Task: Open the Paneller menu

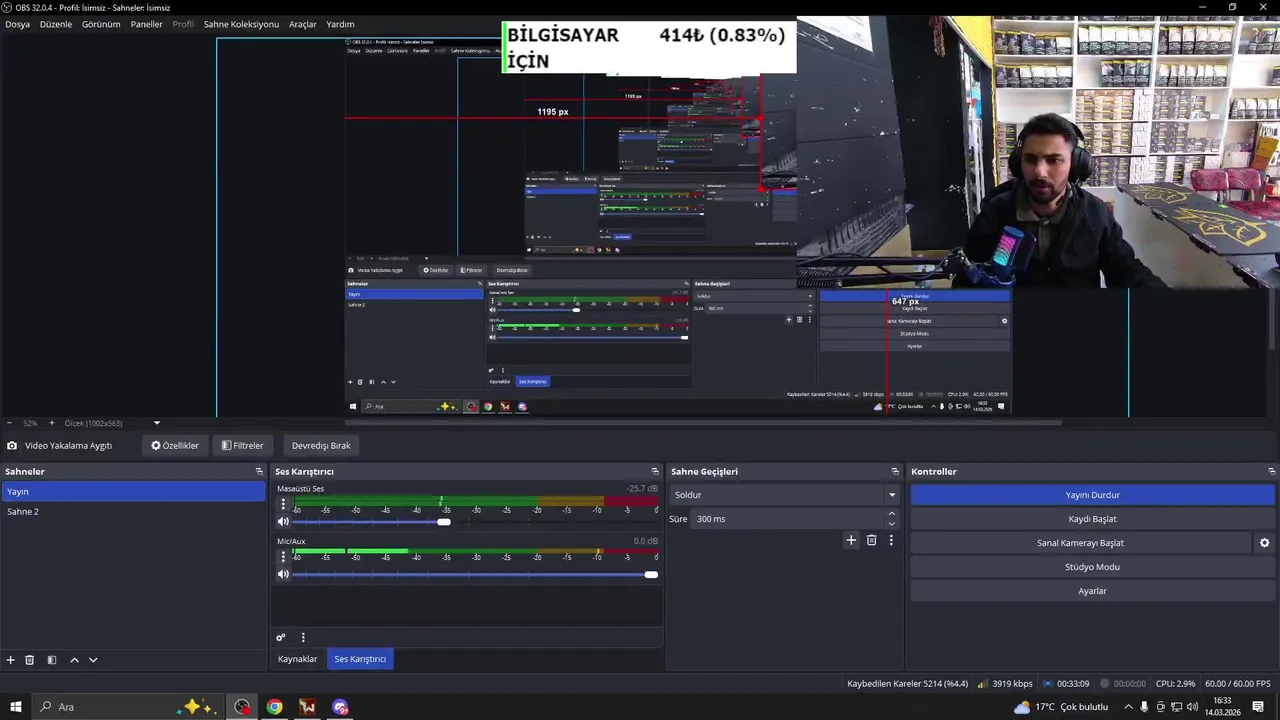Action: click(x=146, y=24)
